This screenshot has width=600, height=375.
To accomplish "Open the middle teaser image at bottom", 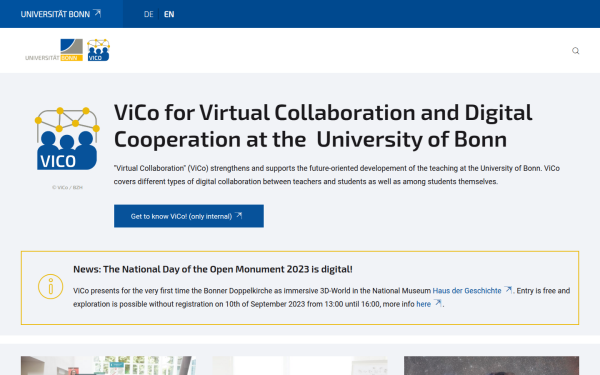I will click(300, 366).
